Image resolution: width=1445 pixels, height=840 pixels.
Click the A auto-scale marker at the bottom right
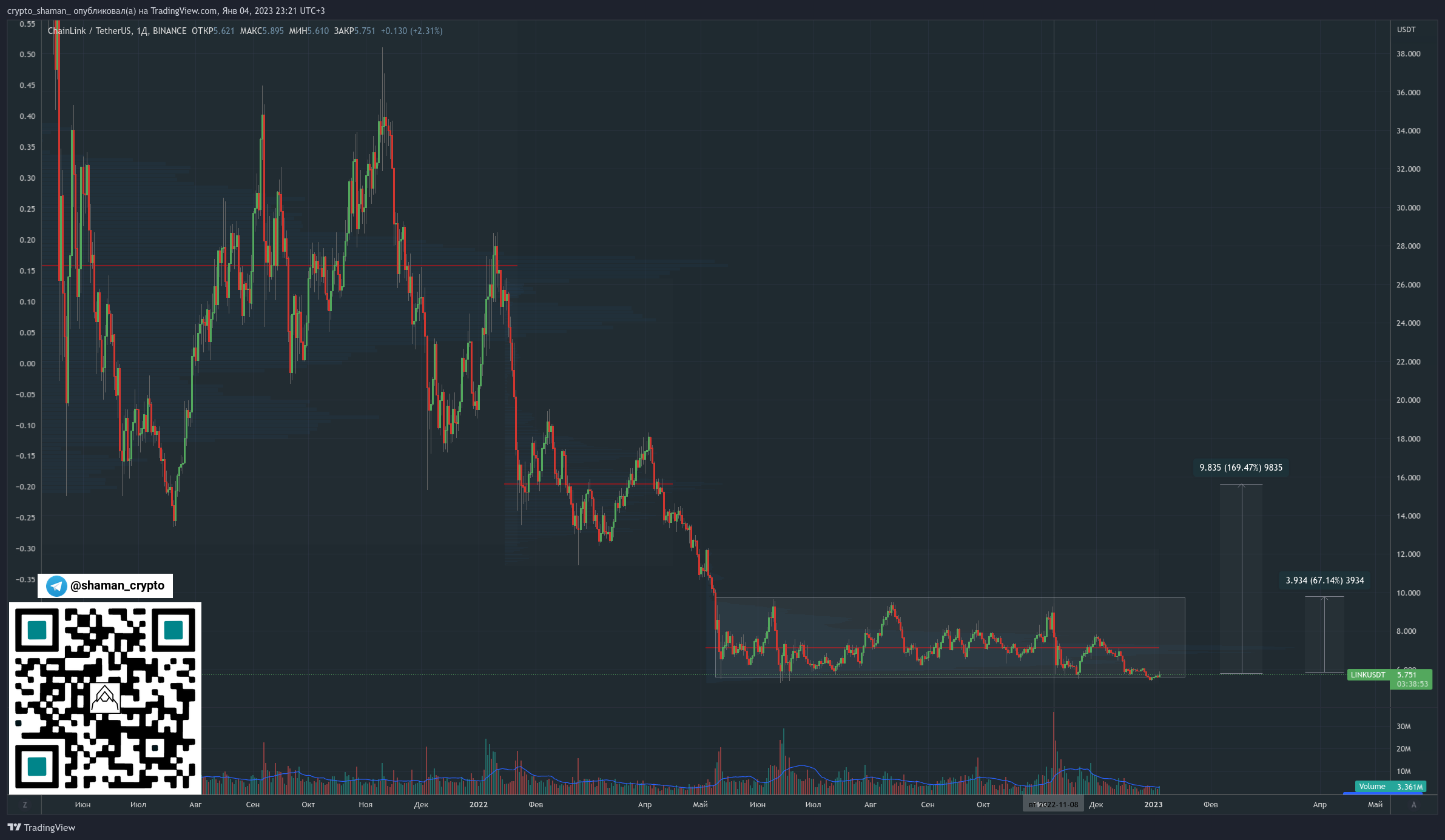click(x=1413, y=805)
